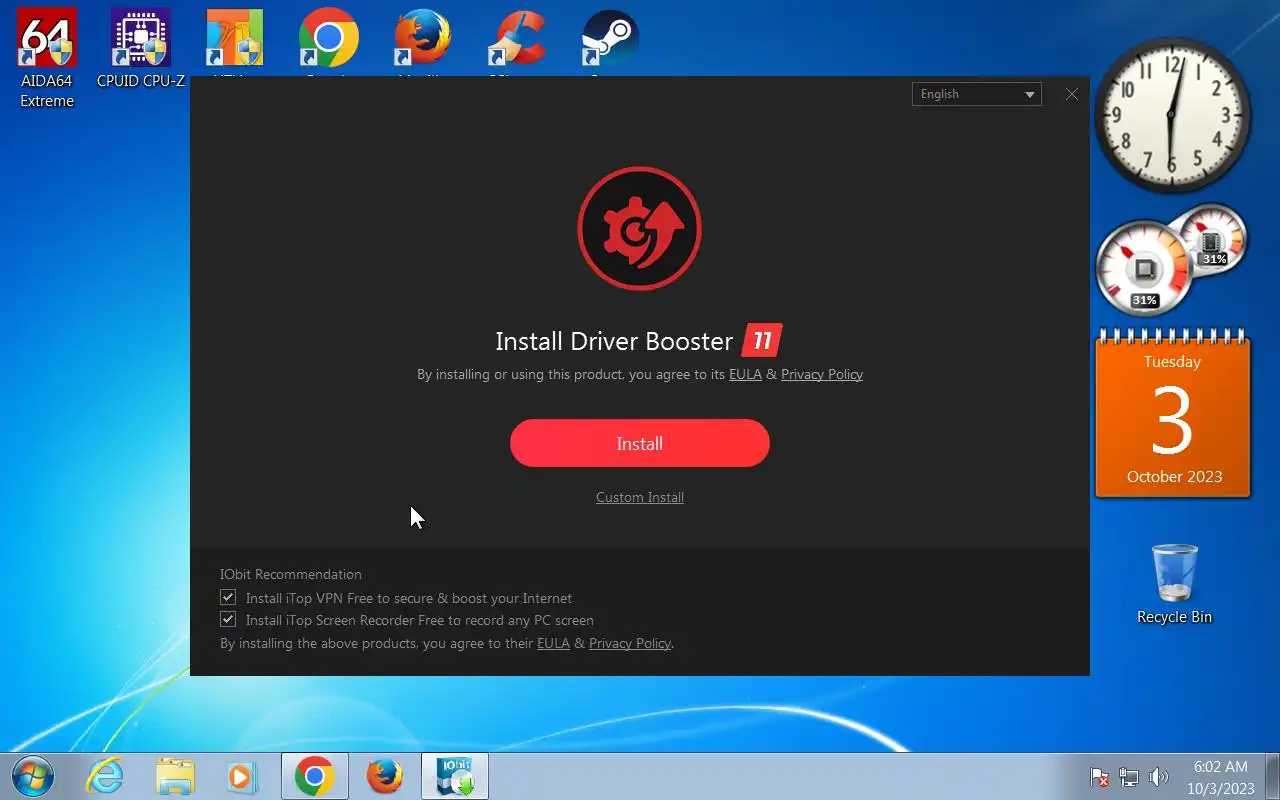The image size is (1280, 800).
Task: Click the Driver Booster logo icon
Action: (x=640, y=229)
